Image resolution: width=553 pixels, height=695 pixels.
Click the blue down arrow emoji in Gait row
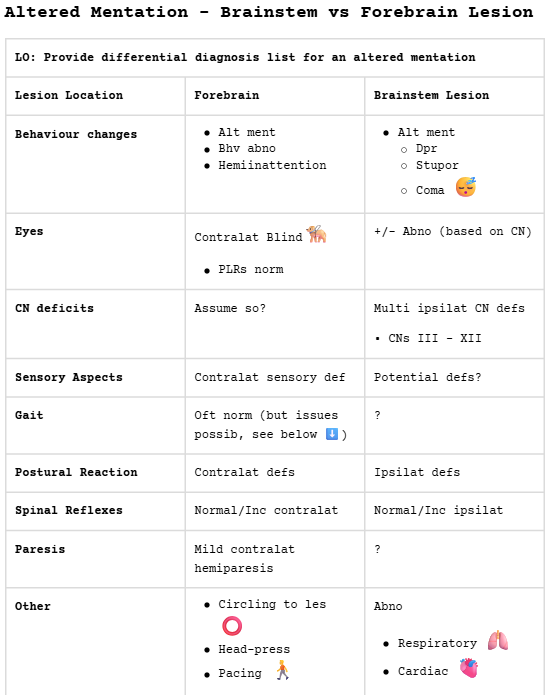[x=332, y=434]
